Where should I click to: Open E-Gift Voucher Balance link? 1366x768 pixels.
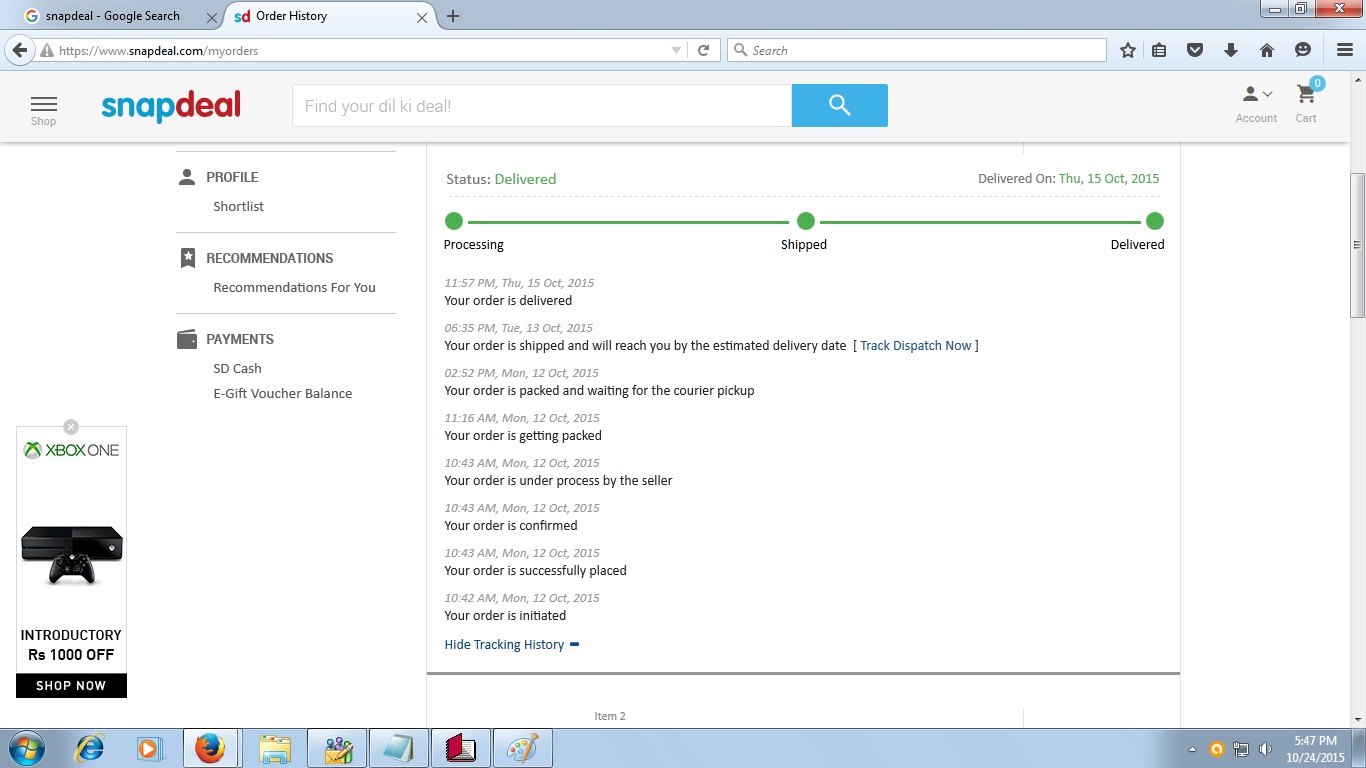(x=282, y=393)
